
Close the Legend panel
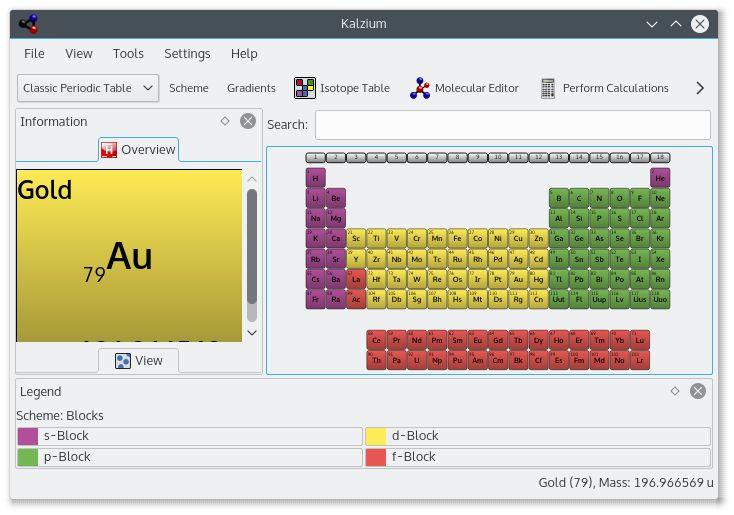tap(698, 391)
